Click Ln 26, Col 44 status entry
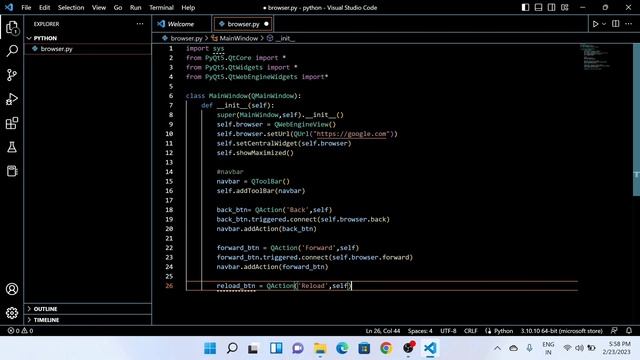This screenshot has width=640, height=360. pos(382,331)
